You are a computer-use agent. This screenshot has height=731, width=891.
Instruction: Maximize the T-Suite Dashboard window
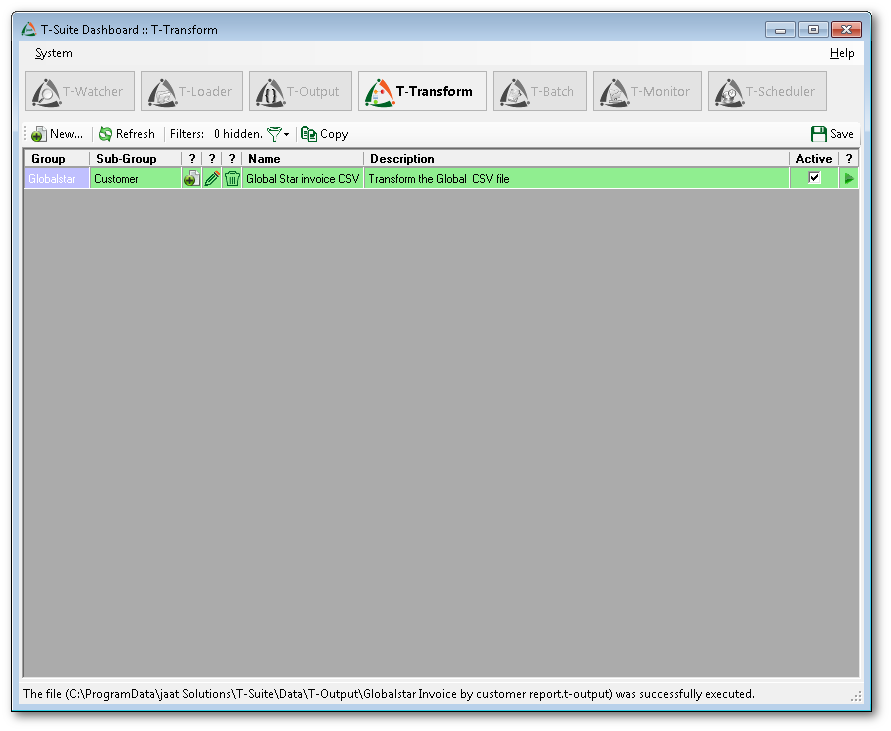[x=813, y=30]
